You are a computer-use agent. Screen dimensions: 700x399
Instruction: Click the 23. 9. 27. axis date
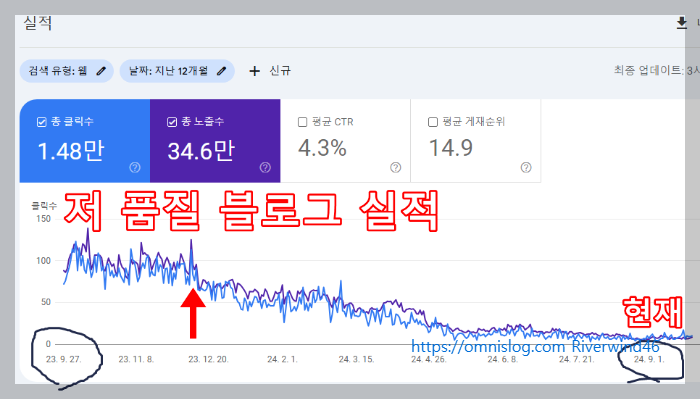click(x=63, y=359)
